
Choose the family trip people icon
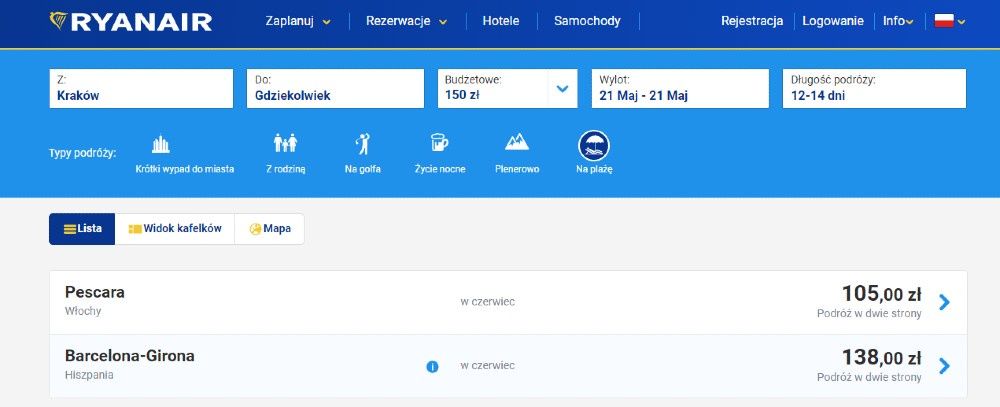[x=286, y=143]
